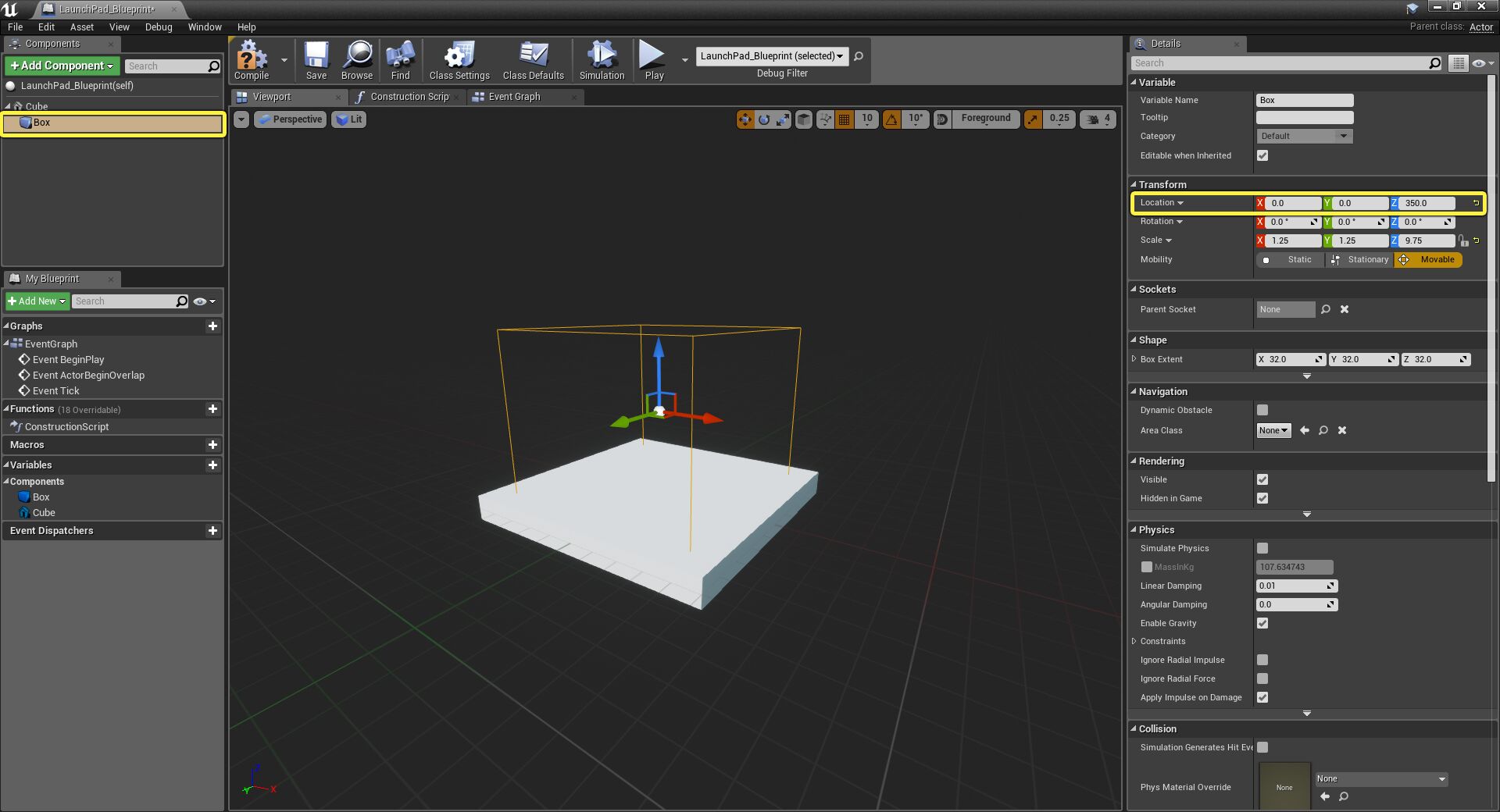The image size is (1500, 812).
Task: Switch to Event Graph tab
Action: (x=514, y=97)
